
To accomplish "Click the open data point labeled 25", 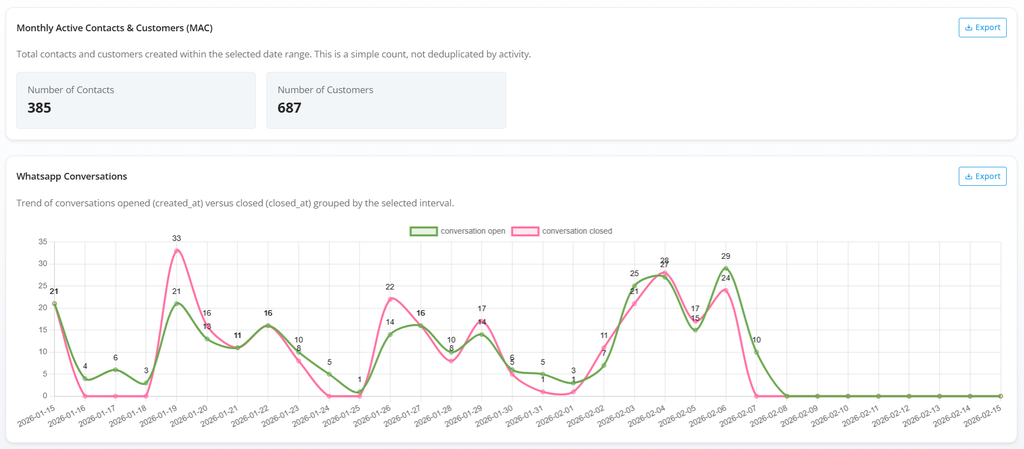I will coord(634,286).
